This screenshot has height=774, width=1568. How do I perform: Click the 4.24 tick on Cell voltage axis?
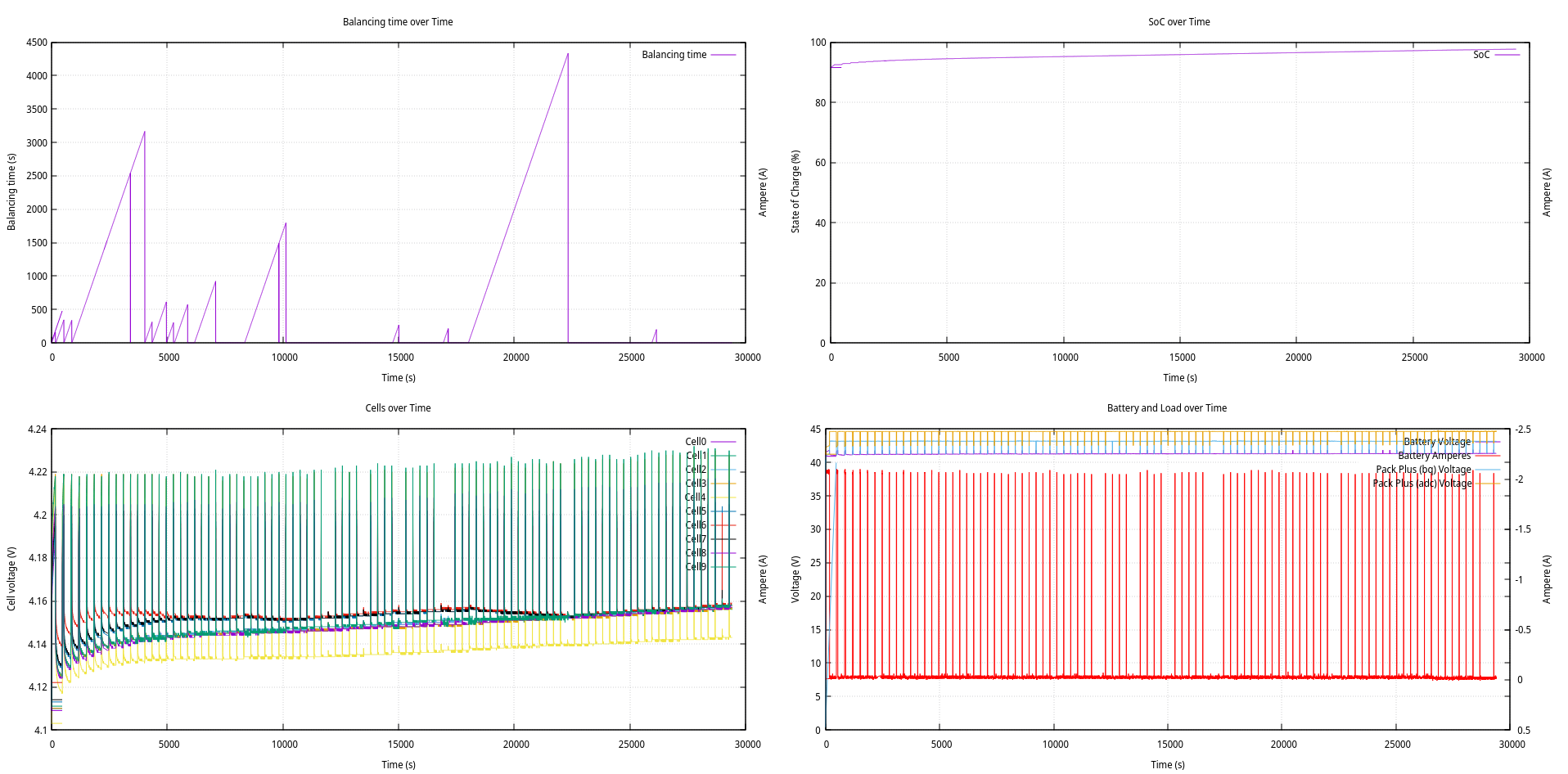pyautogui.click(x=38, y=430)
